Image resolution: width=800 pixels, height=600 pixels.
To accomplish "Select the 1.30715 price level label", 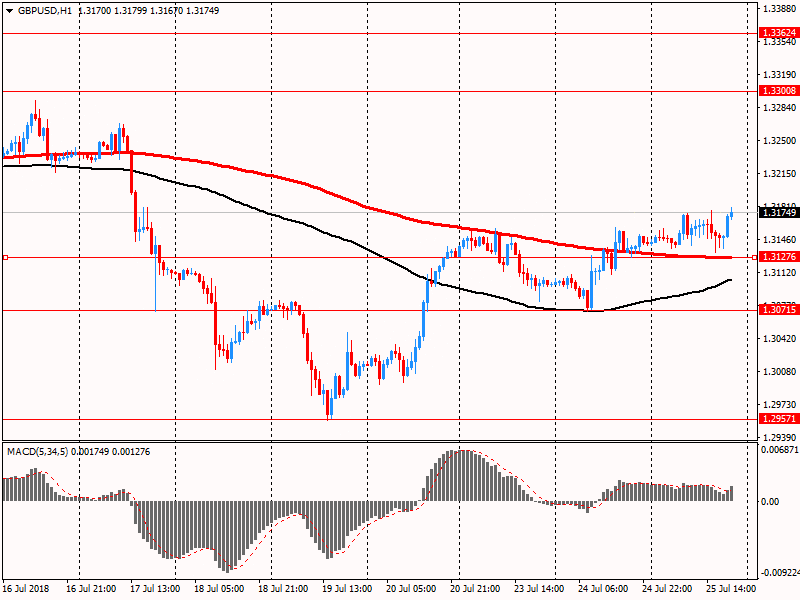I will pyautogui.click(x=779, y=310).
